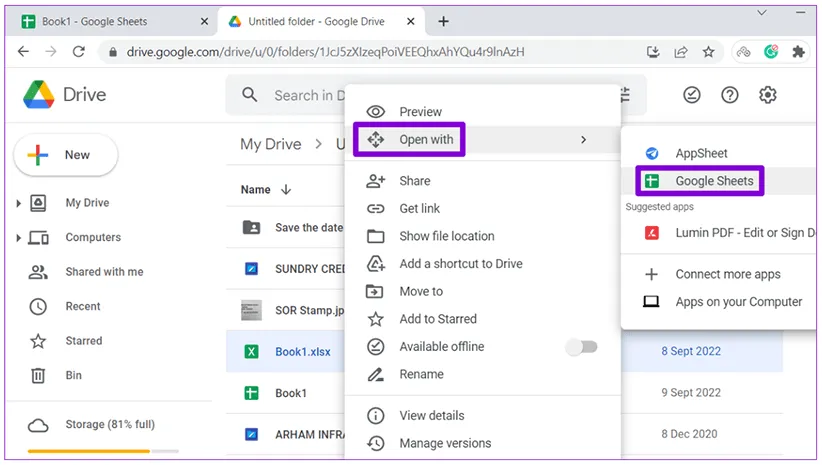Screen dimensions: 822x465
Task: Expand the Computers tree arrow
Action: (x=18, y=238)
